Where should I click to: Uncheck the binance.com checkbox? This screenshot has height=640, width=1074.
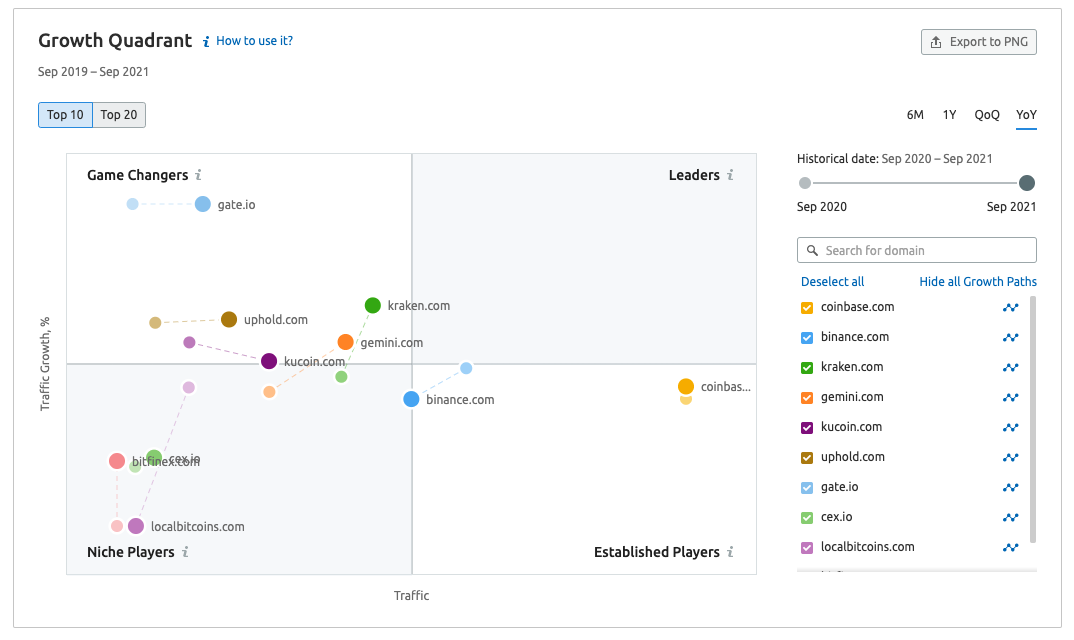807,338
